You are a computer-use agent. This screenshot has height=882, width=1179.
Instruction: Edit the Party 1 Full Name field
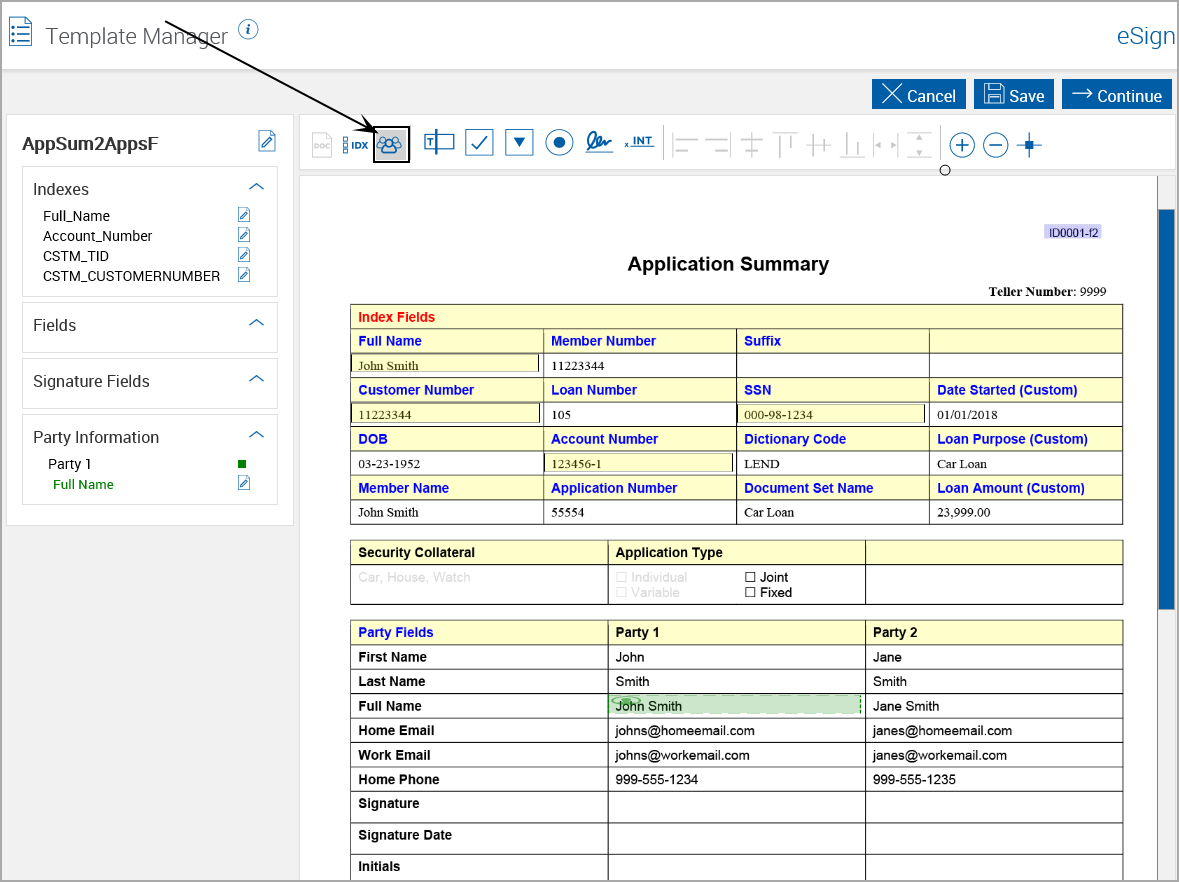[x=244, y=483]
